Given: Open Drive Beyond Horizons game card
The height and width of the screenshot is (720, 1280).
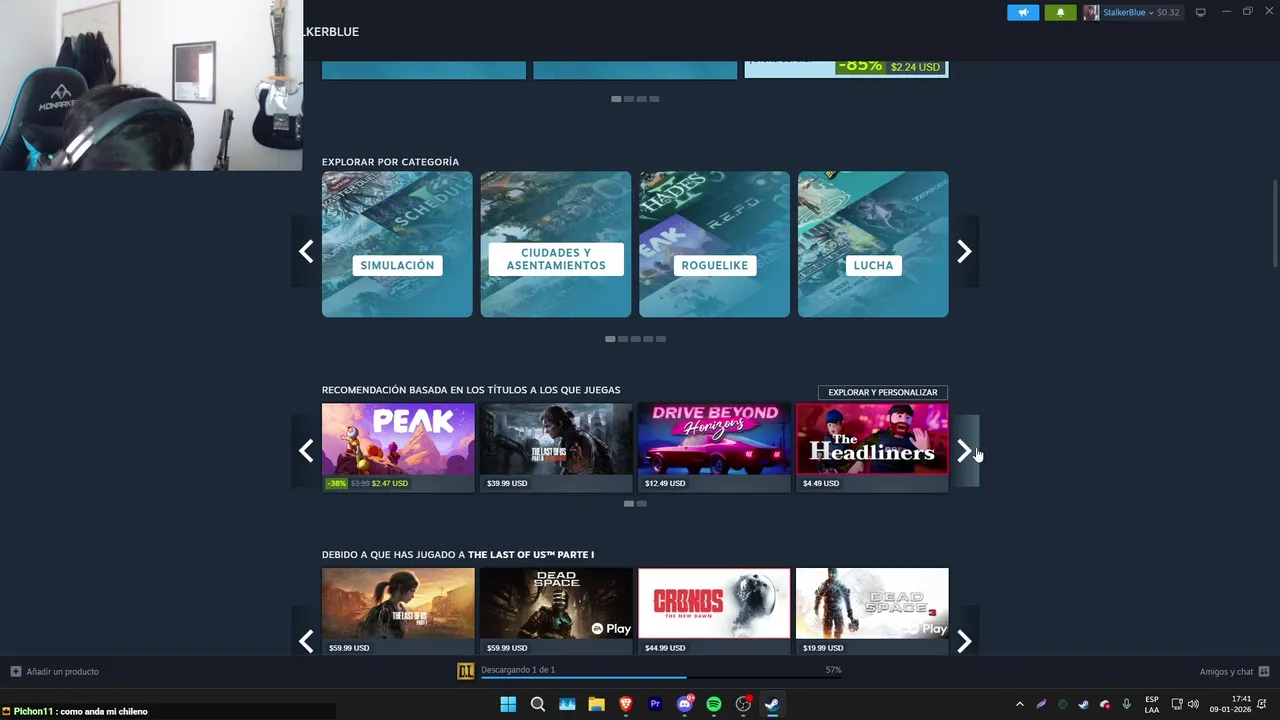Looking at the screenshot, I should [x=714, y=447].
